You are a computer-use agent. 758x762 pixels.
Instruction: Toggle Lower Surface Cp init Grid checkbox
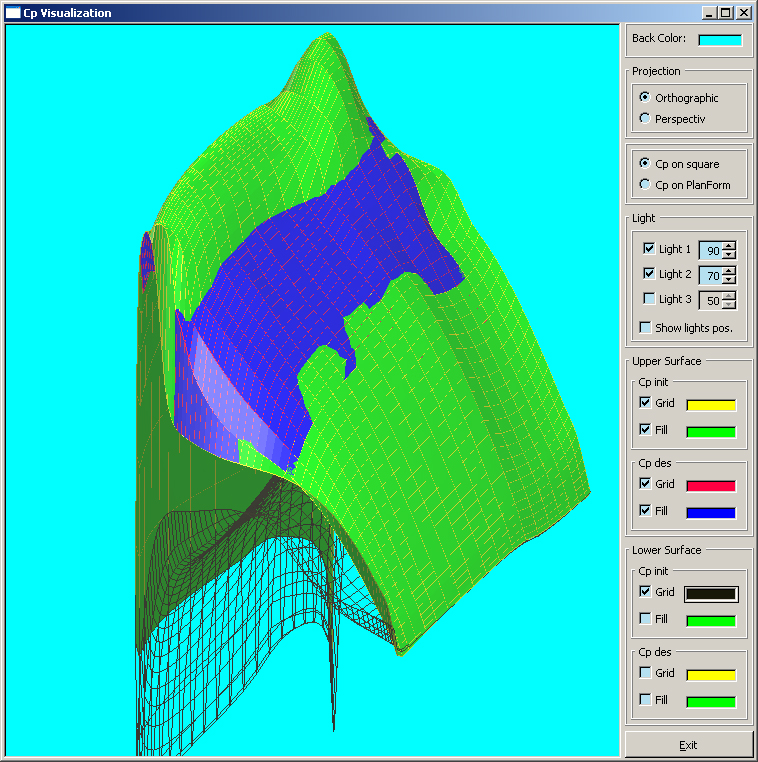645,591
